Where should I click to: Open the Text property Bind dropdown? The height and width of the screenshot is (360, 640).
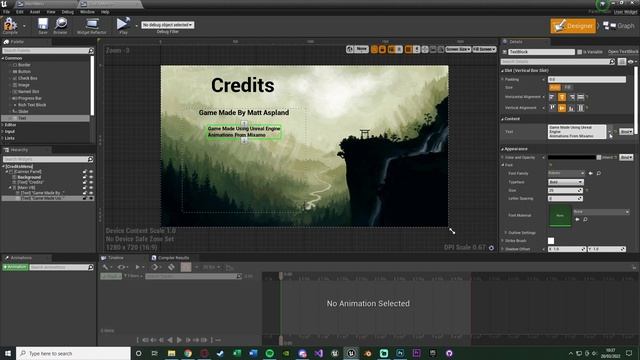[627, 132]
